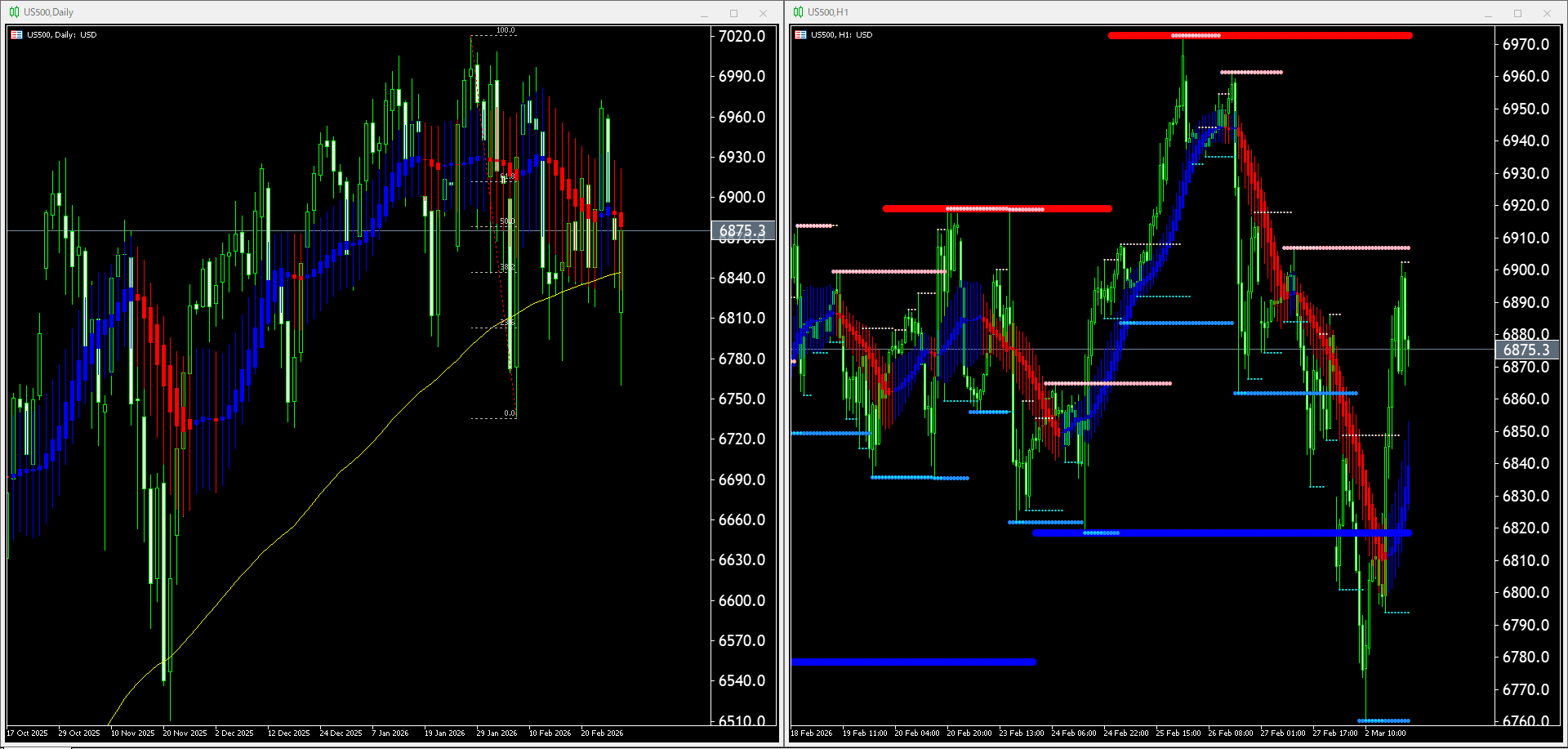1568x749 pixels.
Task: Click '17 Oct 2025' on Daily time axis
Action: 28,733
